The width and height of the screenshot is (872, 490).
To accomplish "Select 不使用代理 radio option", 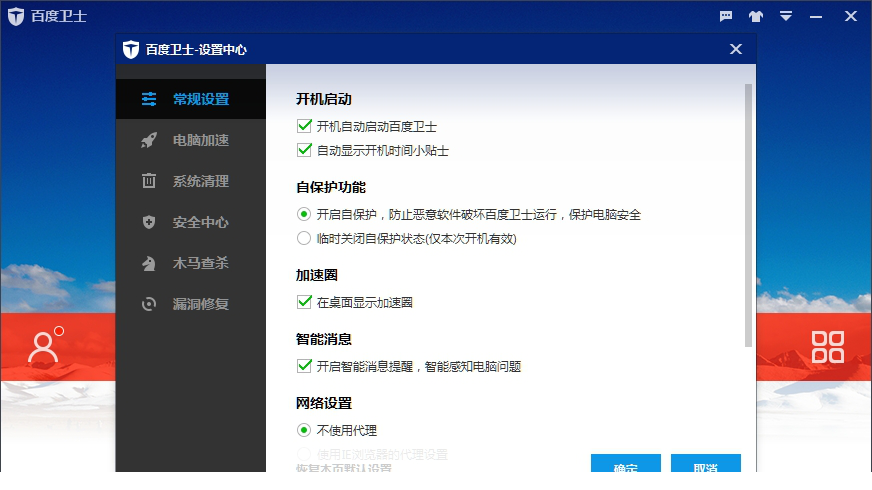I will tap(304, 430).
